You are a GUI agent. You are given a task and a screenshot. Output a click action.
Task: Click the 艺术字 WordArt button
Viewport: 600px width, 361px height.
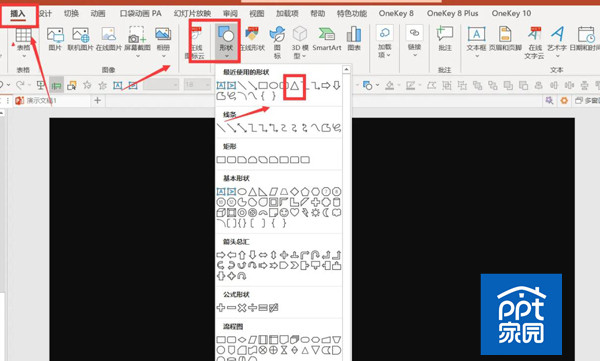[557, 39]
